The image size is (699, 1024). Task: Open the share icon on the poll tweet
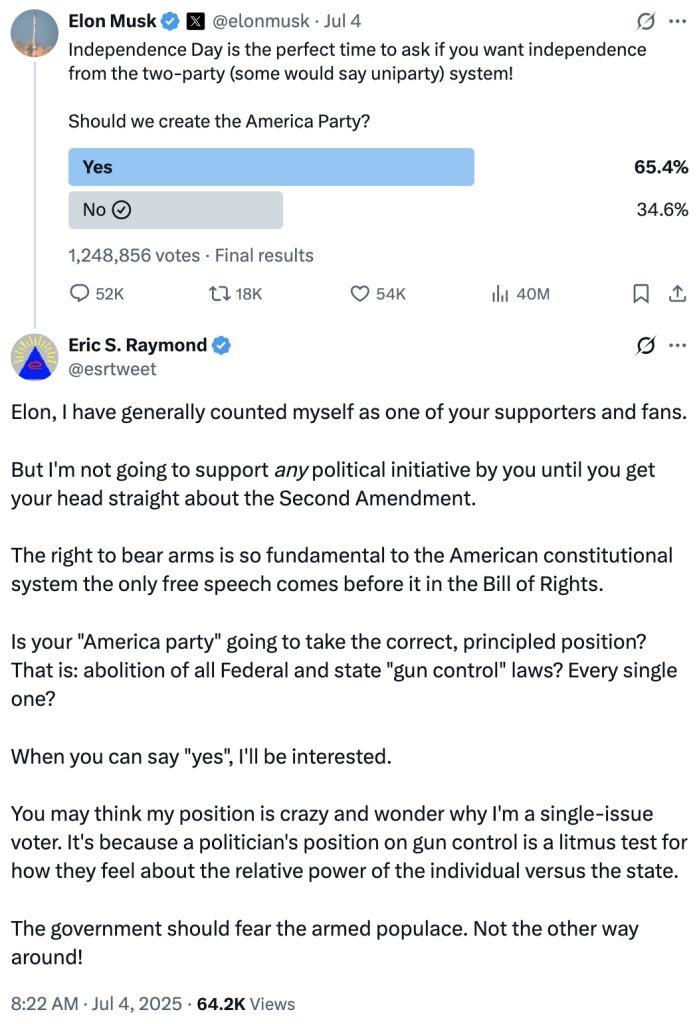click(677, 294)
